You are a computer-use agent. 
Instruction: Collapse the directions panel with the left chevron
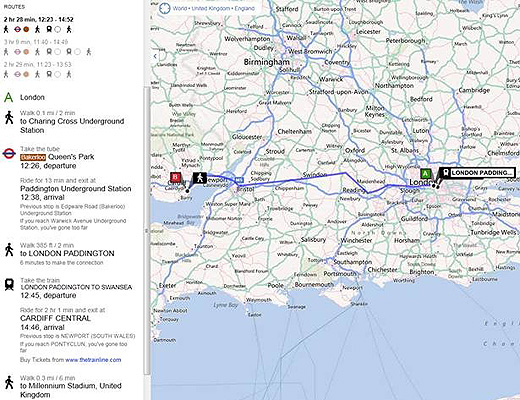point(155,56)
